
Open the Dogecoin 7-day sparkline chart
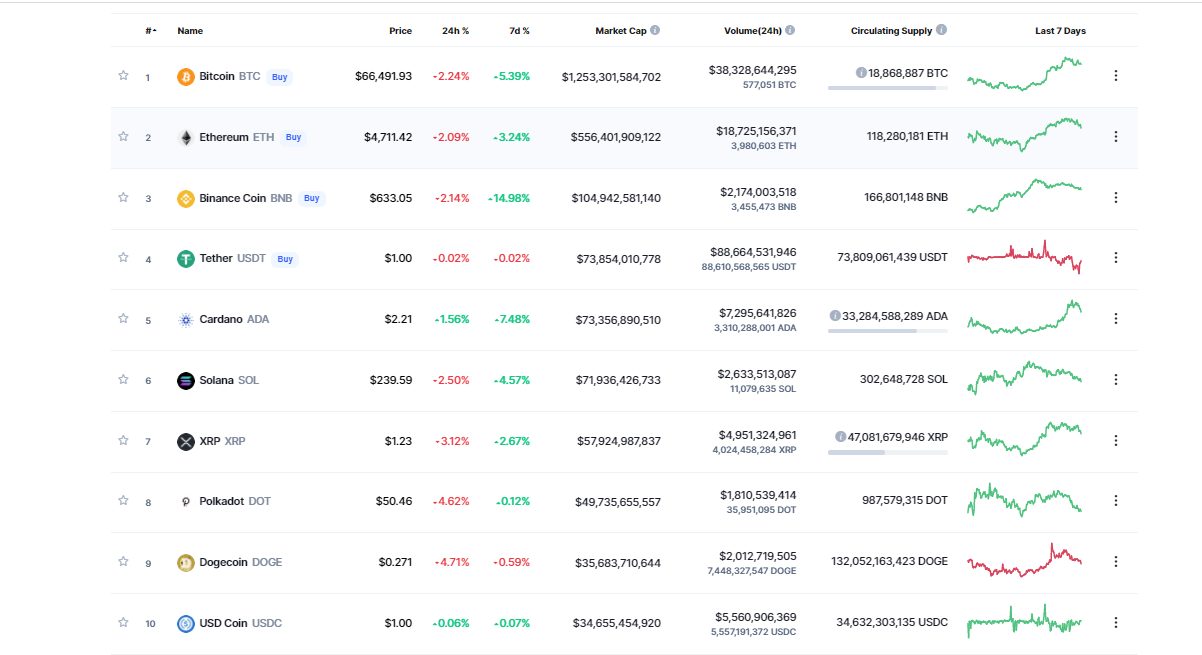point(1025,561)
